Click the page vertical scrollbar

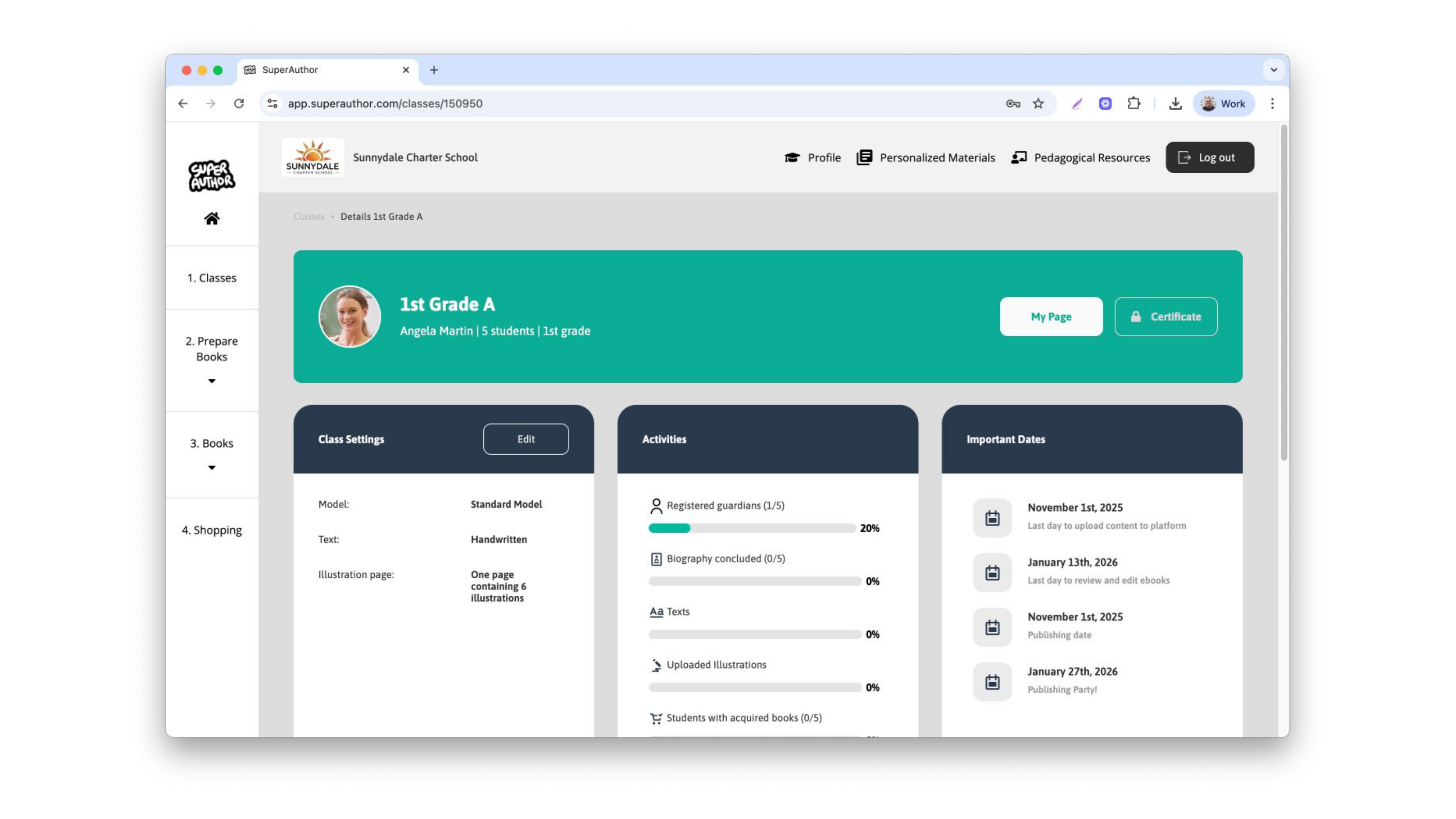[x=1284, y=293]
